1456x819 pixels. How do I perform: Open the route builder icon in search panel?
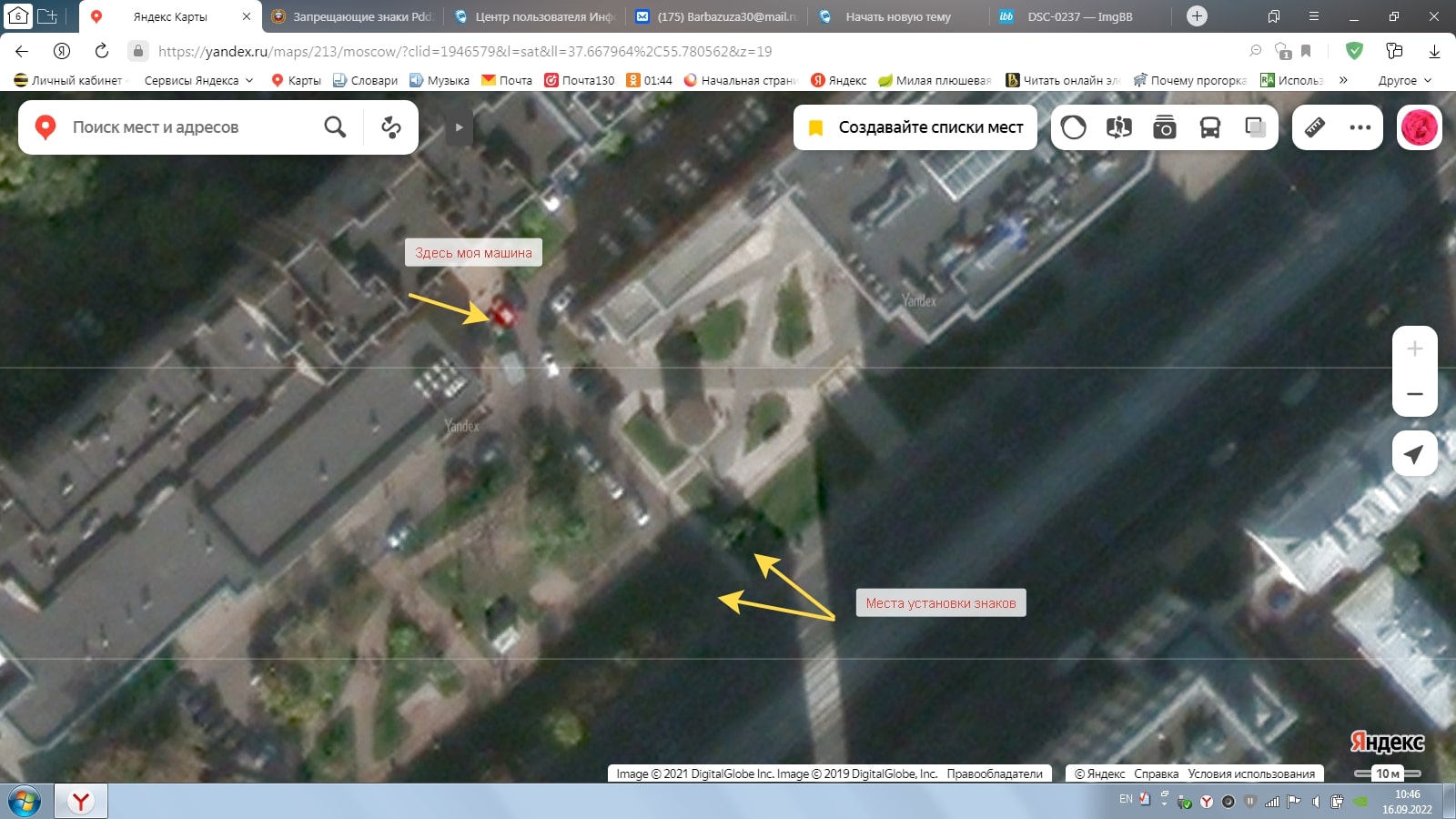pyautogui.click(x=391, y=127)
